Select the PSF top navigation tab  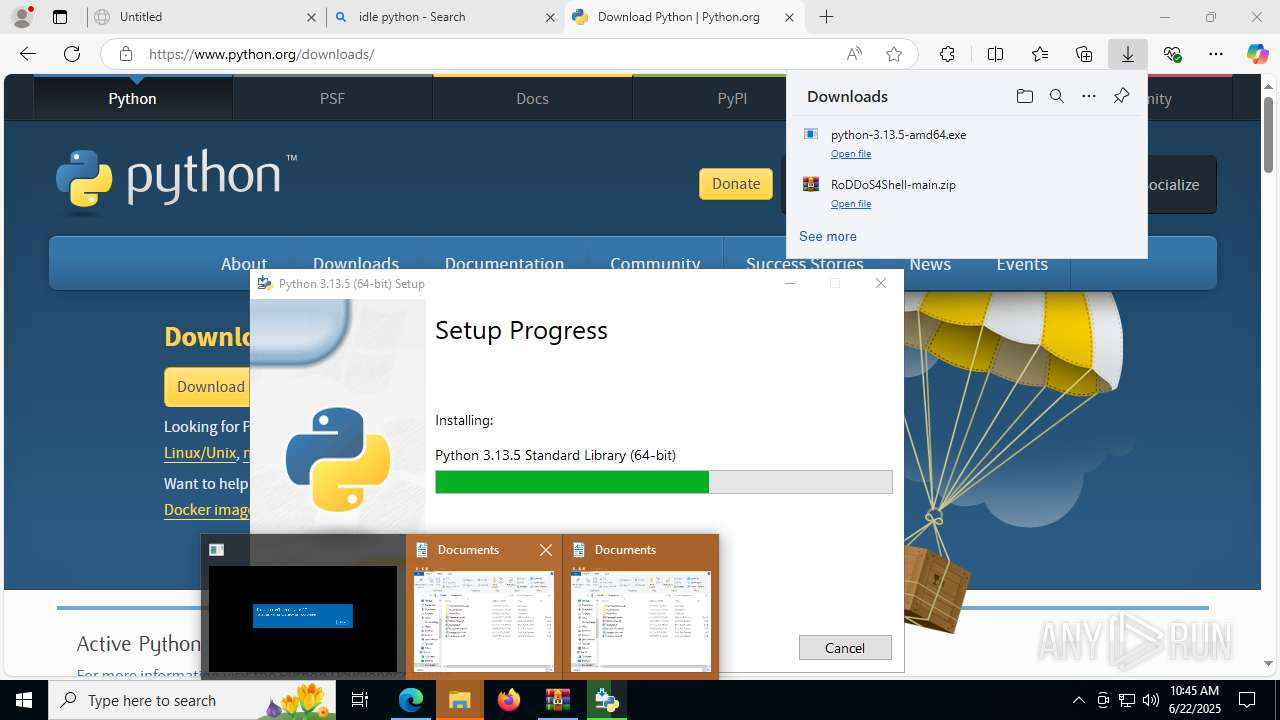coord(332,98)
